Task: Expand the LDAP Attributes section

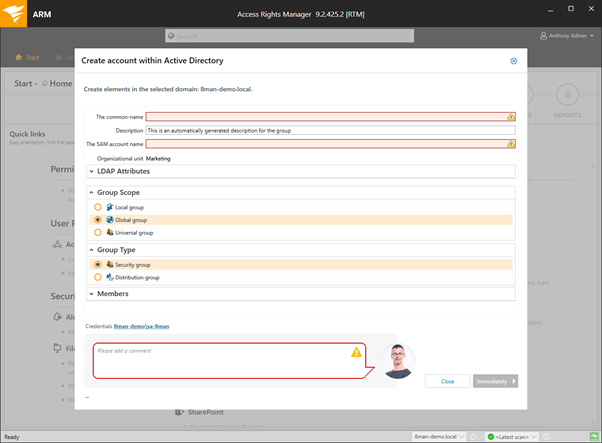Action: (x=301, y=171)
